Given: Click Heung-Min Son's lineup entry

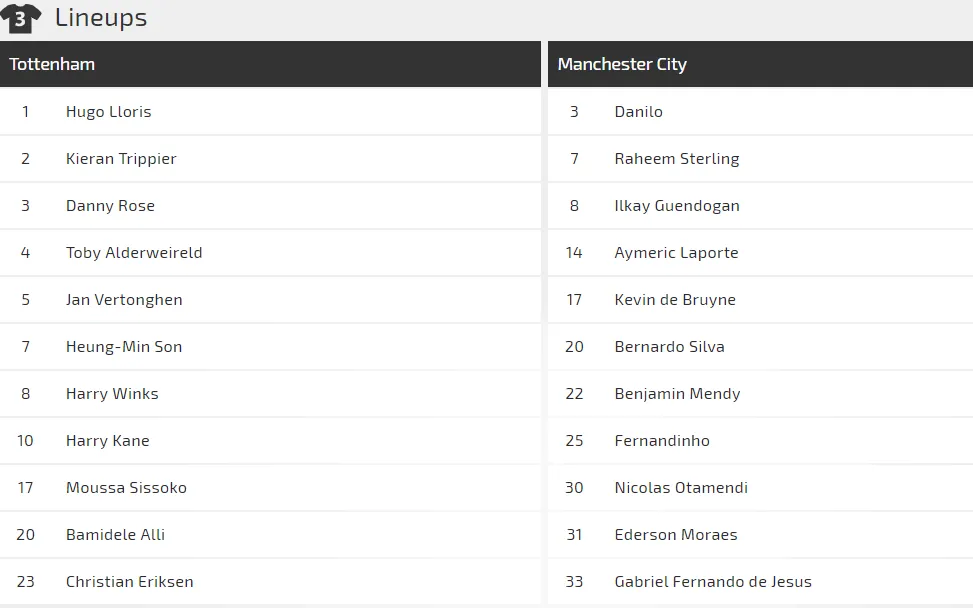Looking at the screenshot, I should tap(122, 346).
